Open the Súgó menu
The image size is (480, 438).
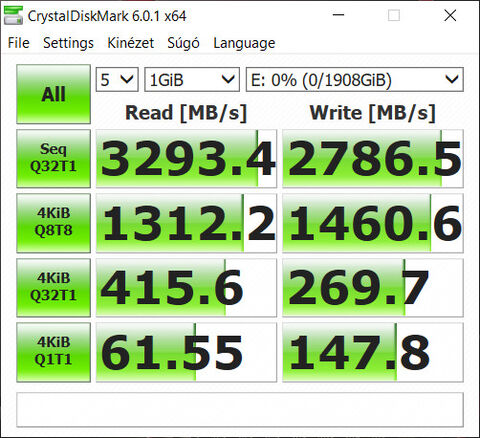(x=183, y=43)
